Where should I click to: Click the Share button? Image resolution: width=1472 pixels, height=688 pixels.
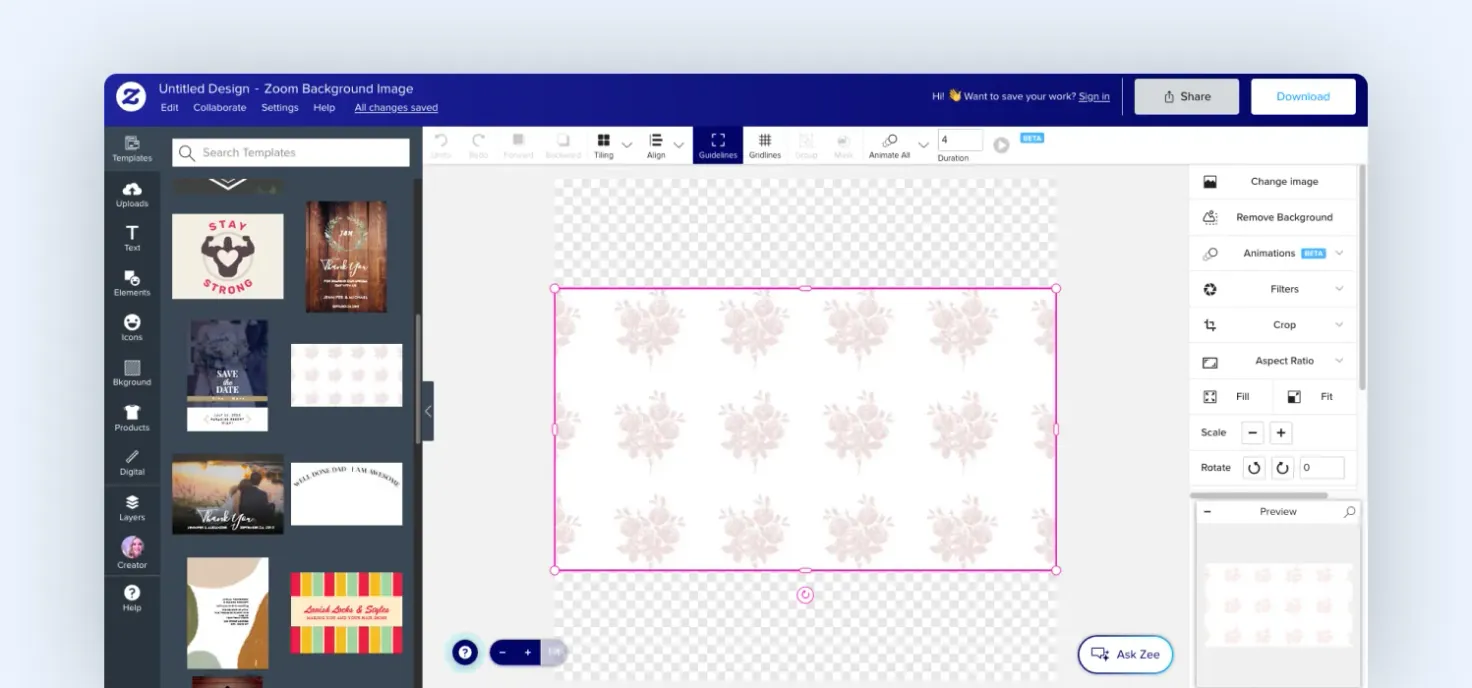(x=1187, y=97)
